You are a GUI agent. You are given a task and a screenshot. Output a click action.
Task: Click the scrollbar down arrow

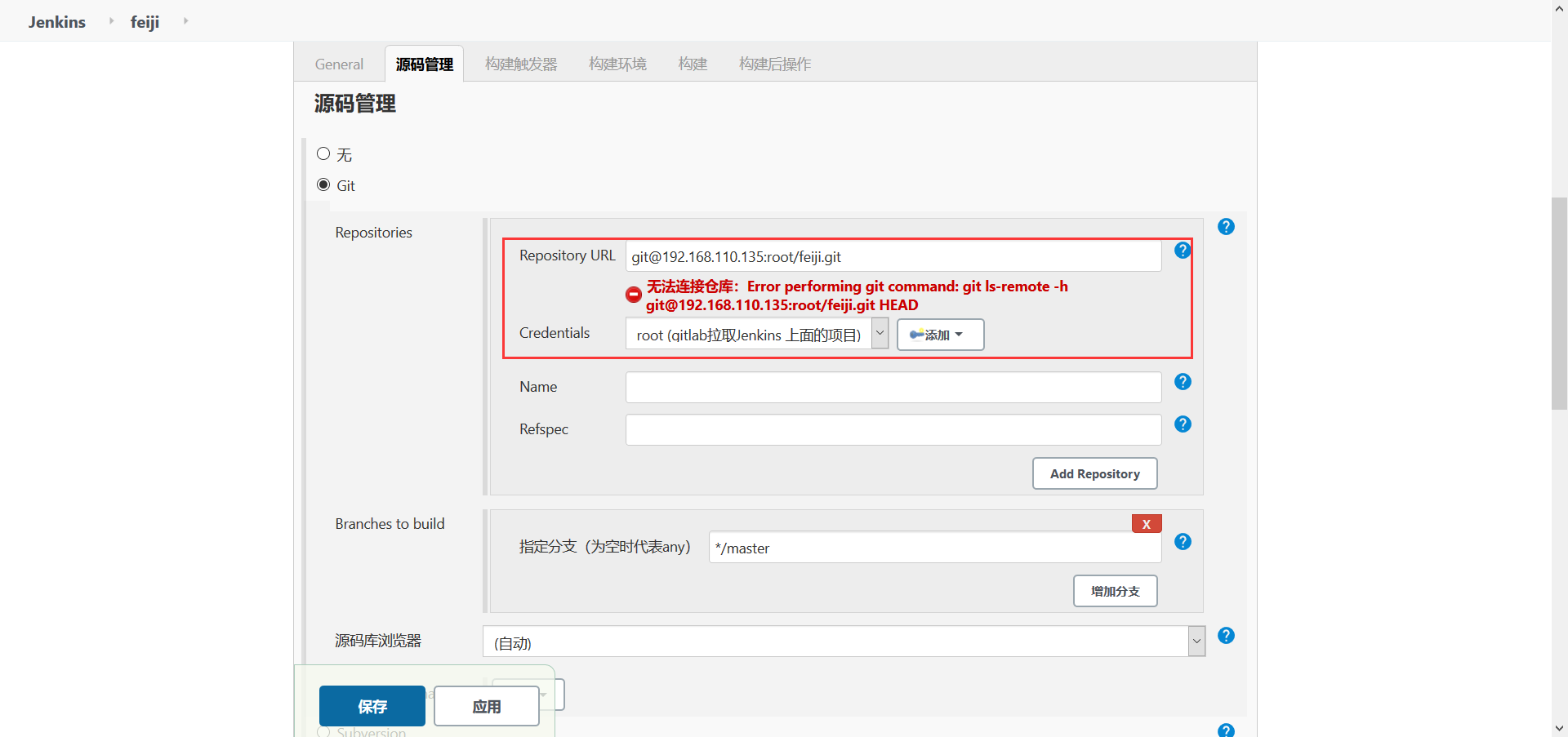[x=1559, y=728]
